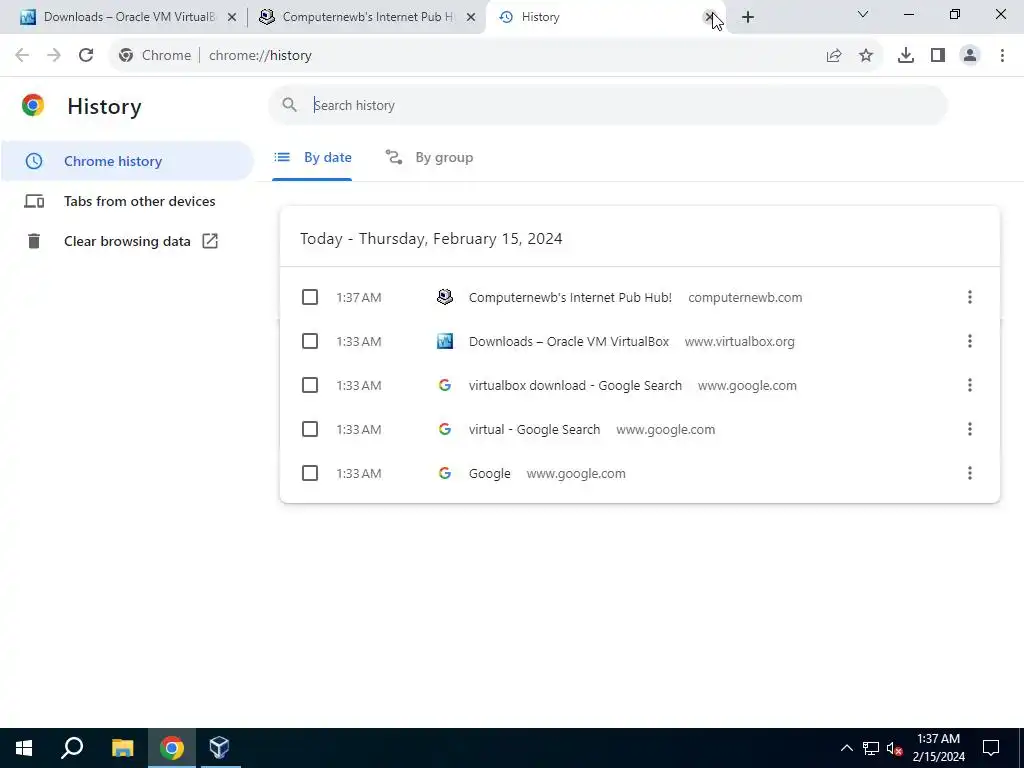Screen dimensions: 1024x768
Task: Switch to the By date tab
Action: click(312, 157)
